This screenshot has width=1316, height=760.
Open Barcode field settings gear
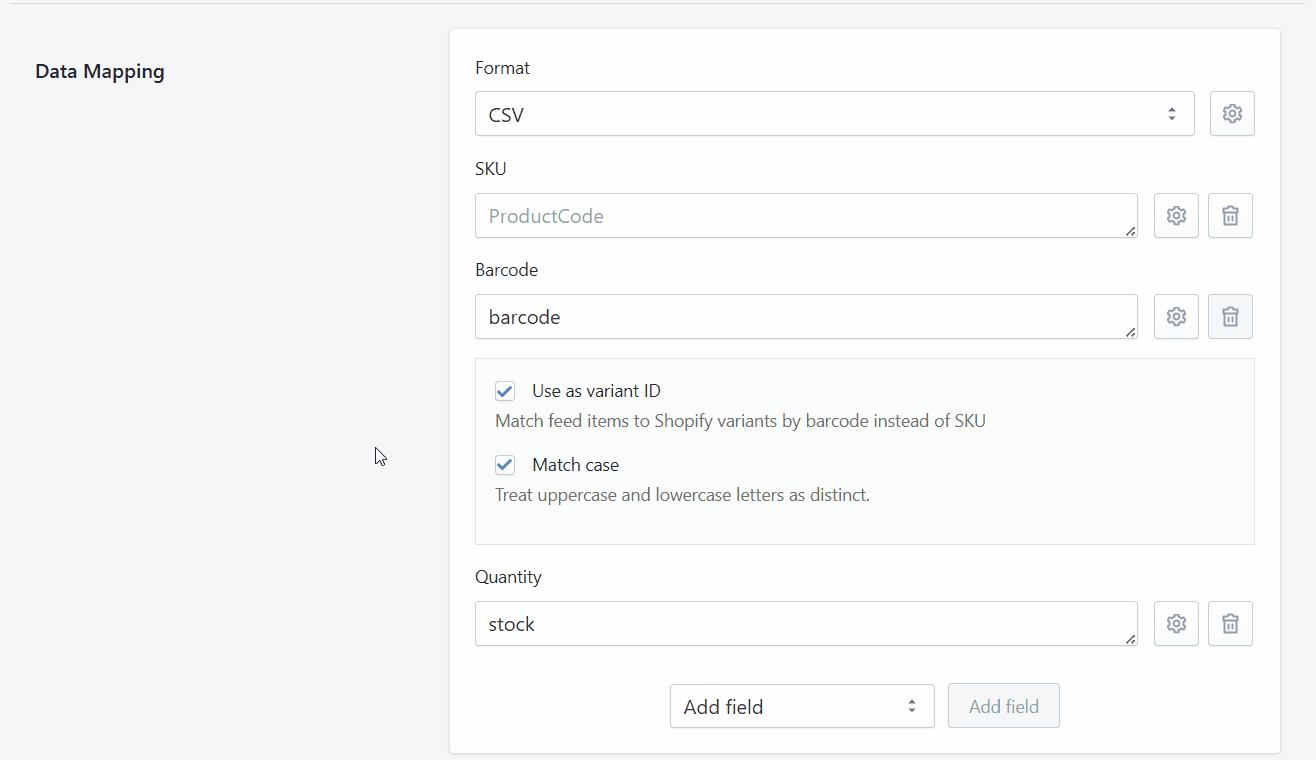[x=1176, y=316]
